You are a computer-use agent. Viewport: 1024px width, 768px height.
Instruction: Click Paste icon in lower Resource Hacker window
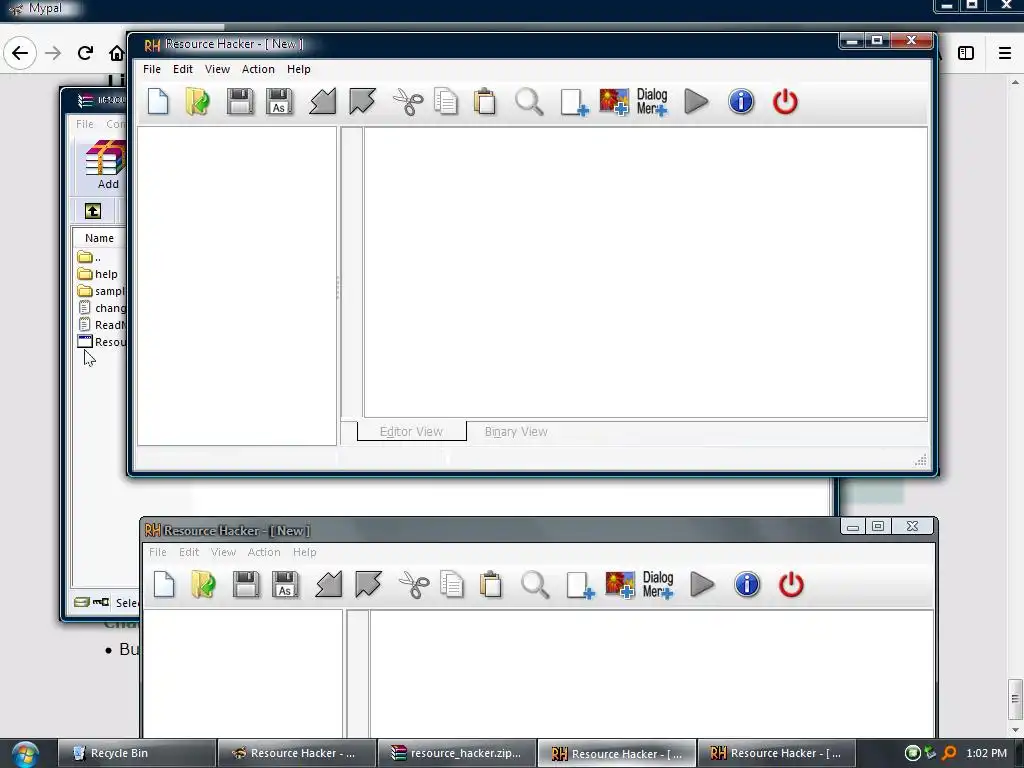[x=491, y=584]
